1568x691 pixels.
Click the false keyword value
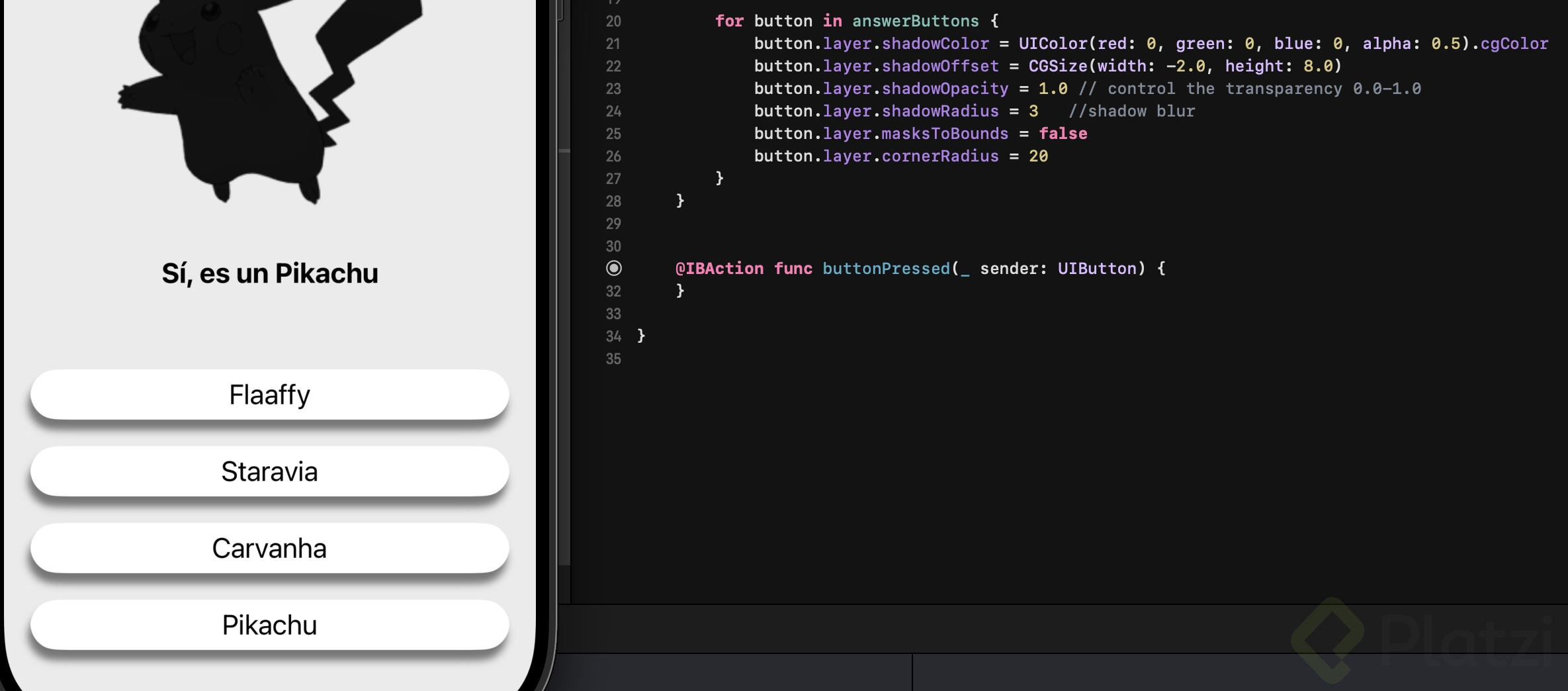coord(1063,134)
